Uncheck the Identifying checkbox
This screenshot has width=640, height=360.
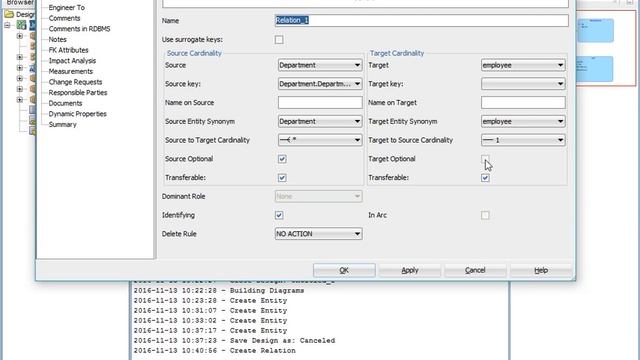click(279, 215)
